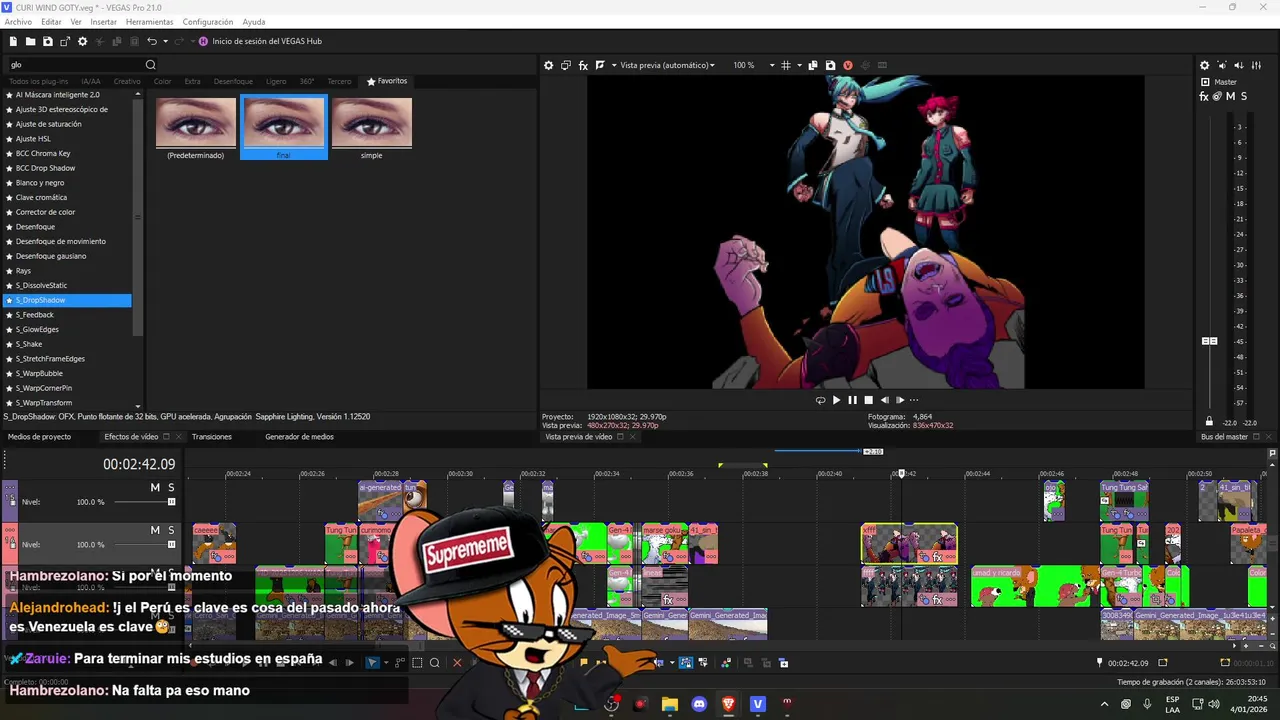Viewport: 1280px width, 720px height.
Task: Open File Explorer from the taskbar
Action: 670,704
